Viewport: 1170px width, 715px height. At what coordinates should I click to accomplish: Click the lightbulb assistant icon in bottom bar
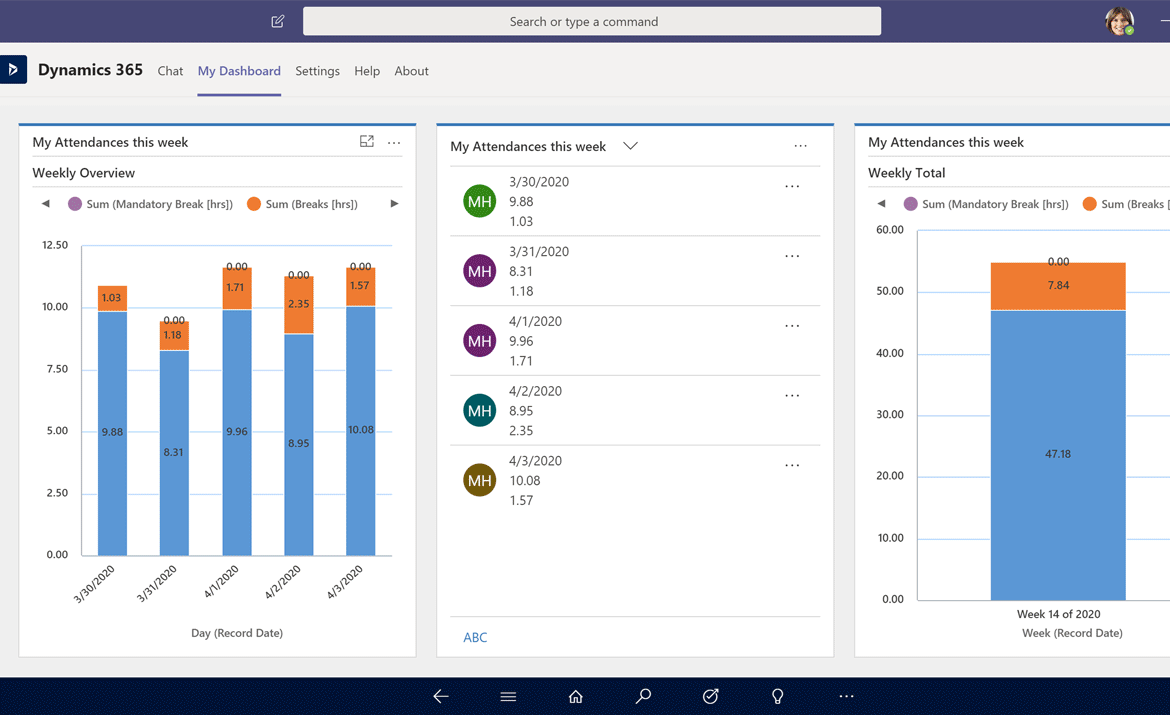(x=778, y=696)
